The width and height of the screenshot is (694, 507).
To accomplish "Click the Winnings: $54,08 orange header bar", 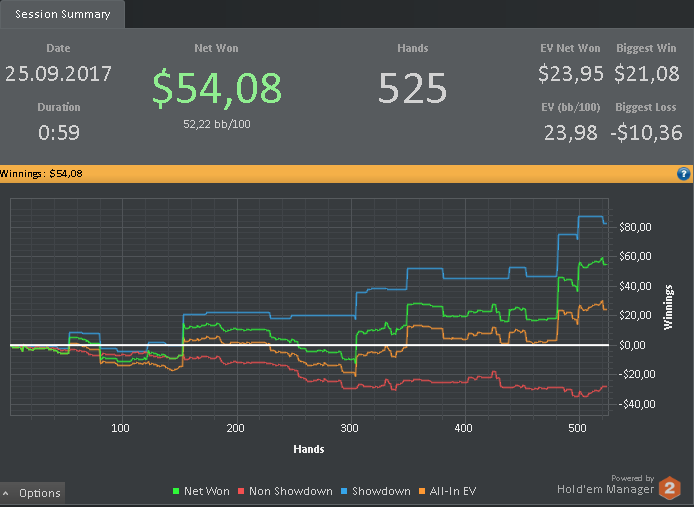I will click(347, 174).
